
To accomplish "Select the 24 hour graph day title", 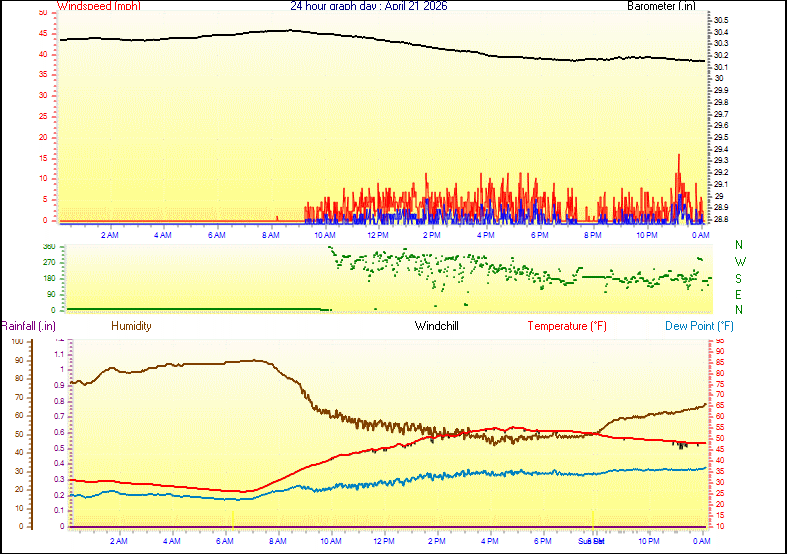I will [x=369, y=6].
